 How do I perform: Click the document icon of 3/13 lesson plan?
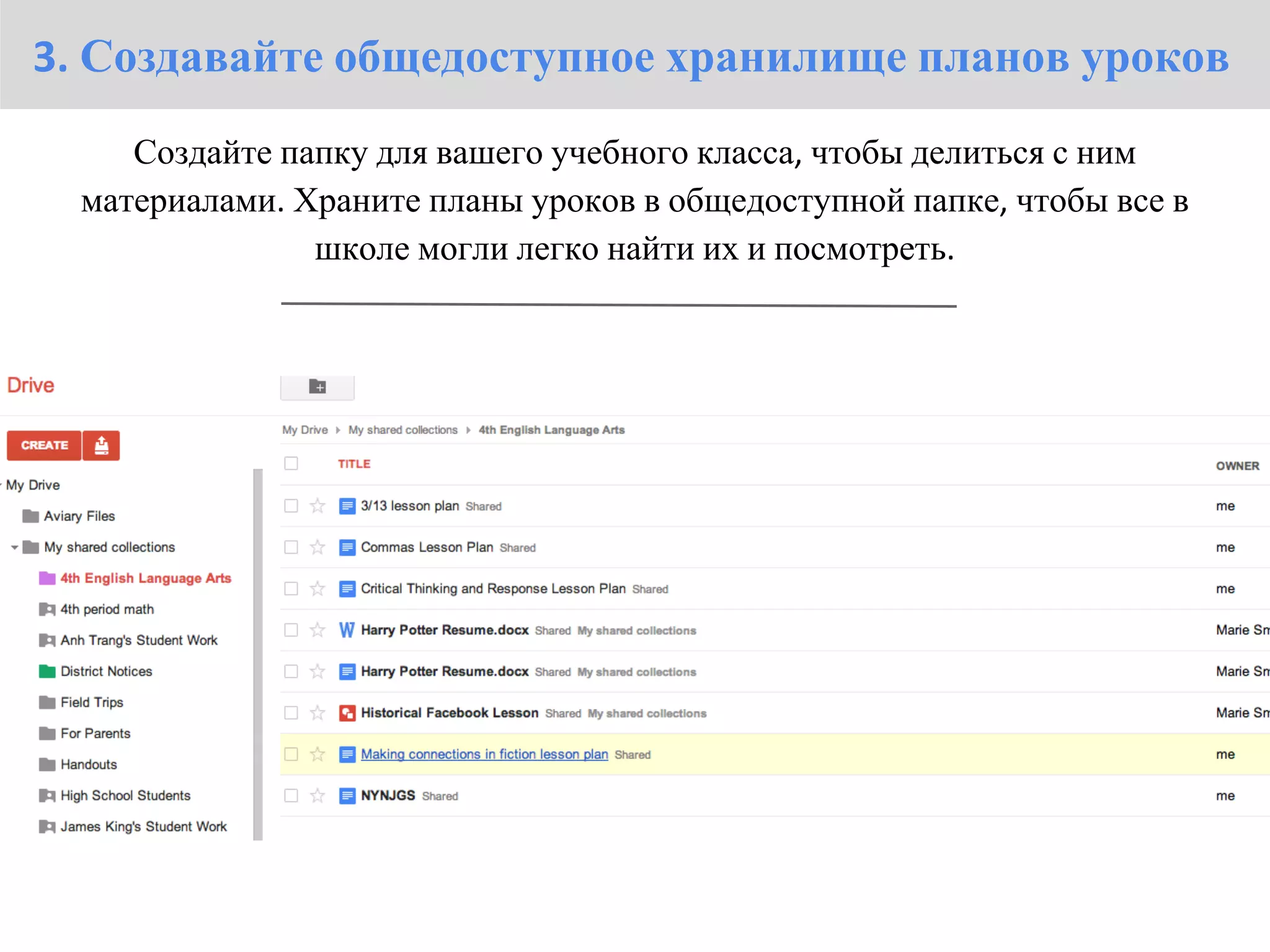(x=347, y=506)
